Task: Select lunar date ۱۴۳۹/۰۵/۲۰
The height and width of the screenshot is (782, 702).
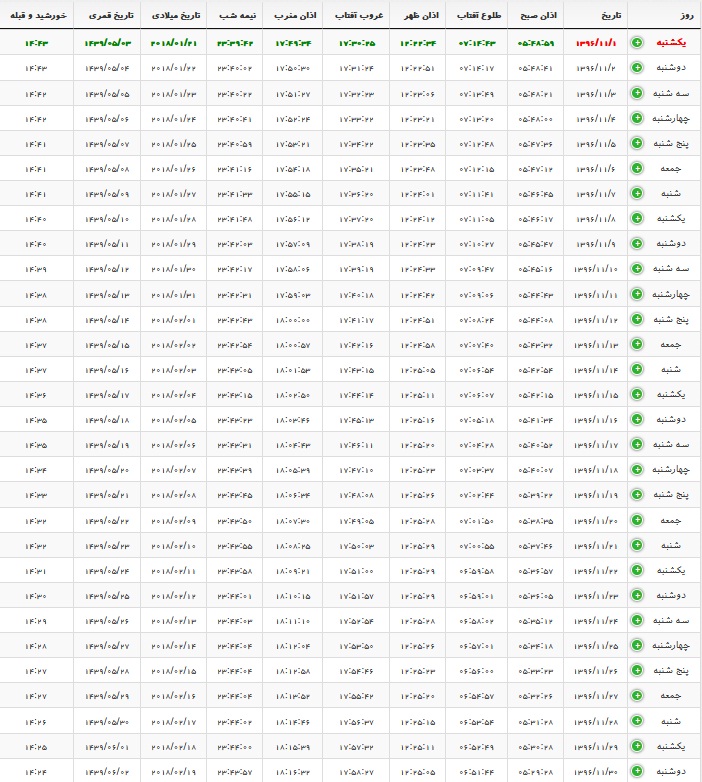Action: pos(107,470)
